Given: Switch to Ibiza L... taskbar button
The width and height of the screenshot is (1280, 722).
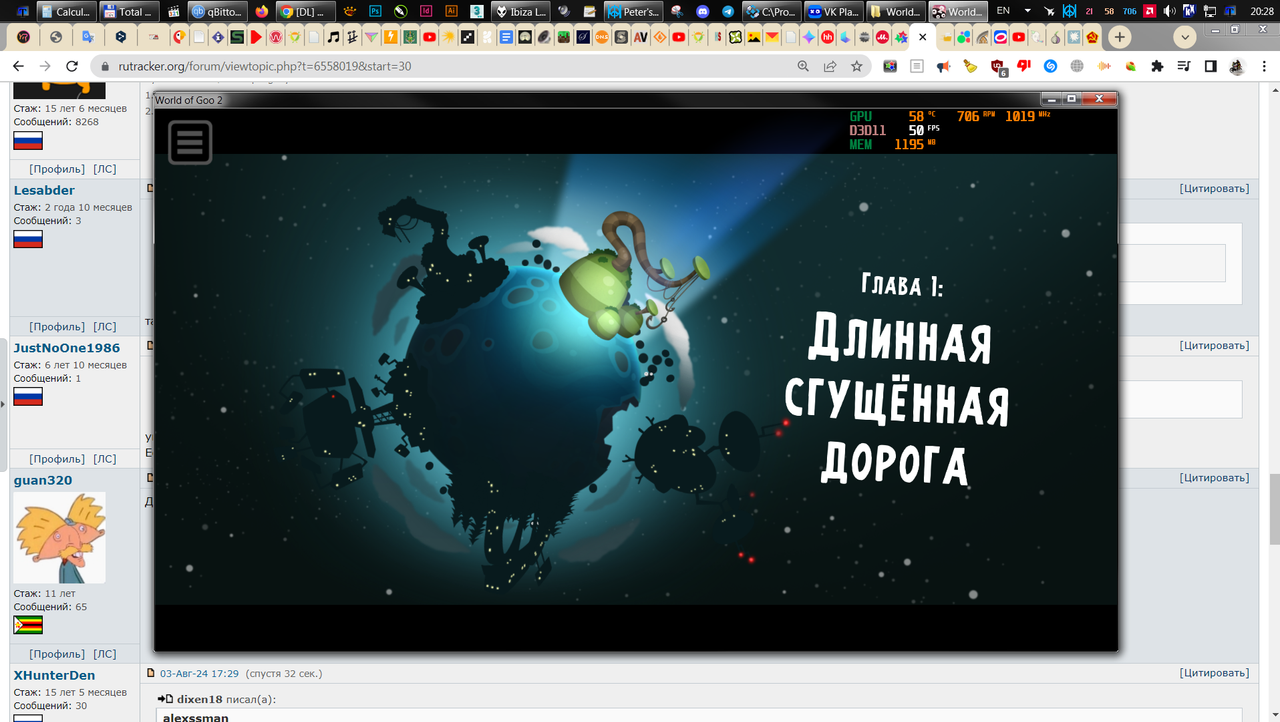Looking at the screenshot, I should (x=520, y=12).
